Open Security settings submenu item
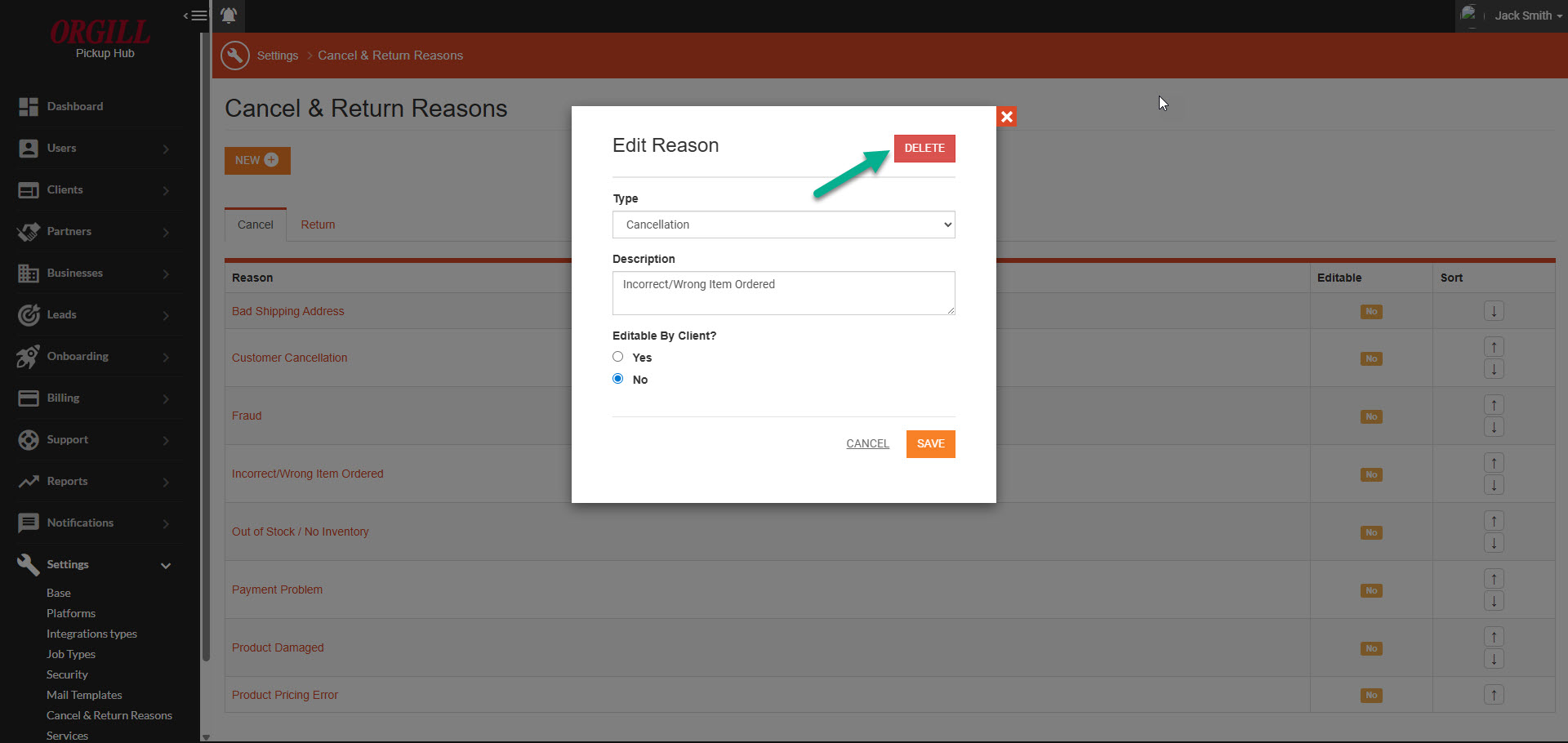This screenshot has width=1568, height=743. coord(67,674)
